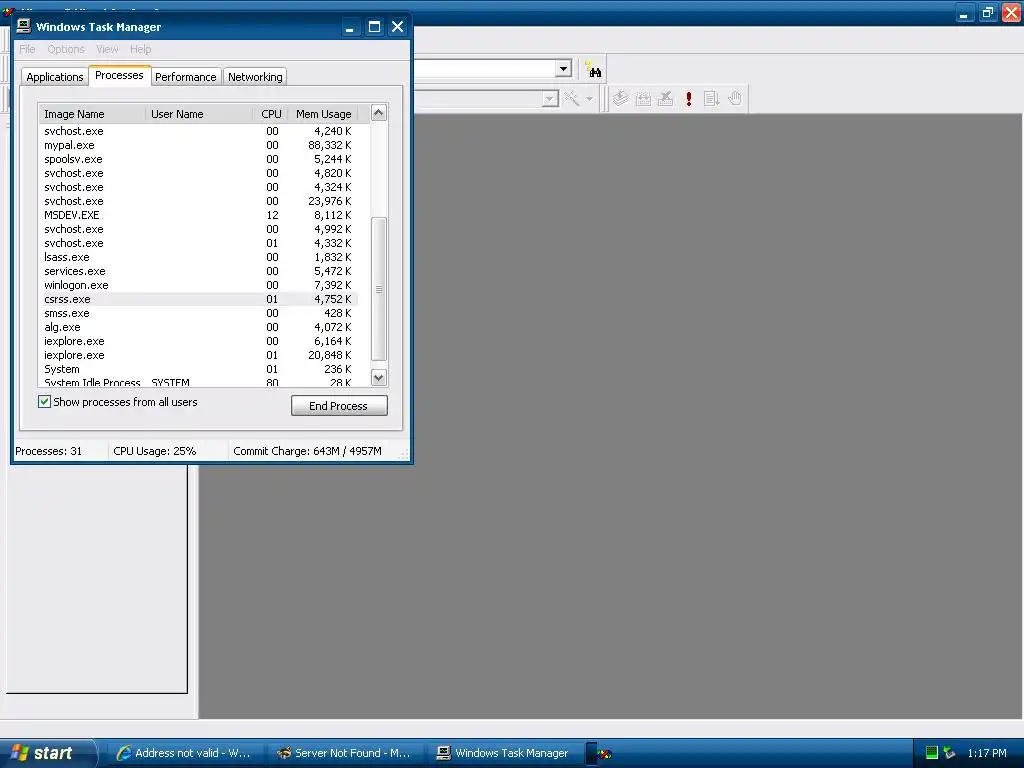Switch to the Performance tab
Image resolution: width=1024 pixels, height=768 pixels.
185,76
